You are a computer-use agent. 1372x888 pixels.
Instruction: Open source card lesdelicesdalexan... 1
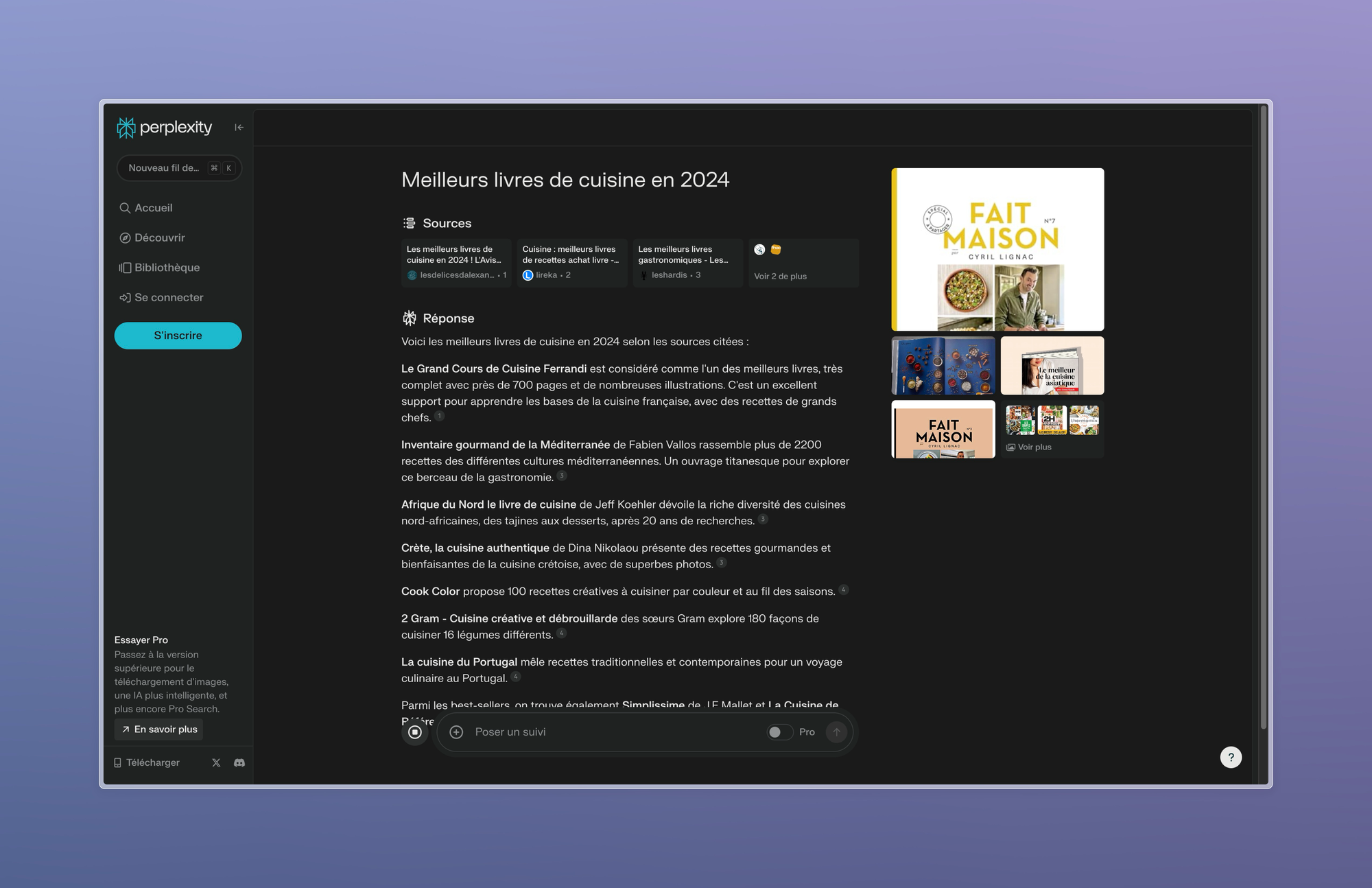click(x=456, y=263)
